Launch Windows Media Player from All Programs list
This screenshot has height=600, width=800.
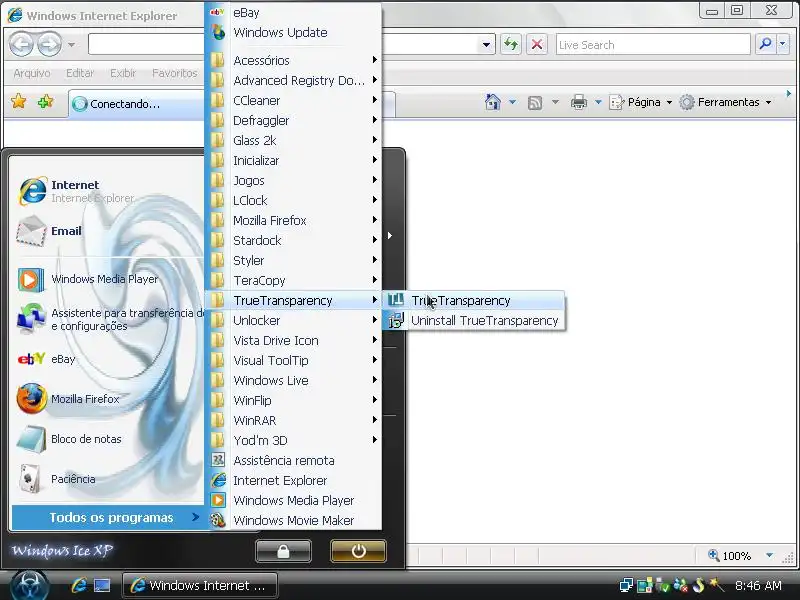[293, 500]
